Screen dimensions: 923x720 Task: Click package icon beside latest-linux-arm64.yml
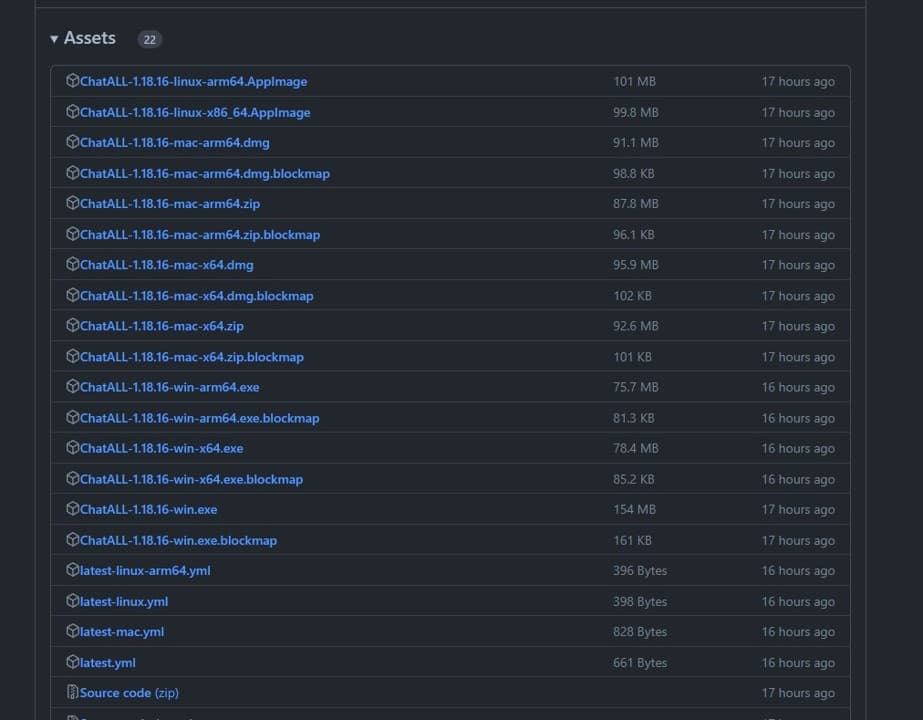tap(72, 570)
